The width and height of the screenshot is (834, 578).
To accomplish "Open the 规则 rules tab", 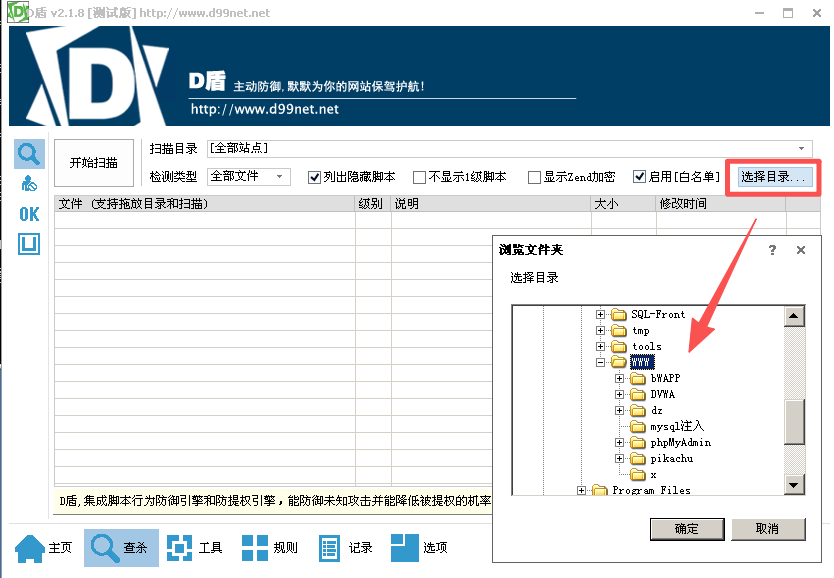I will click(x=269, y=548).
